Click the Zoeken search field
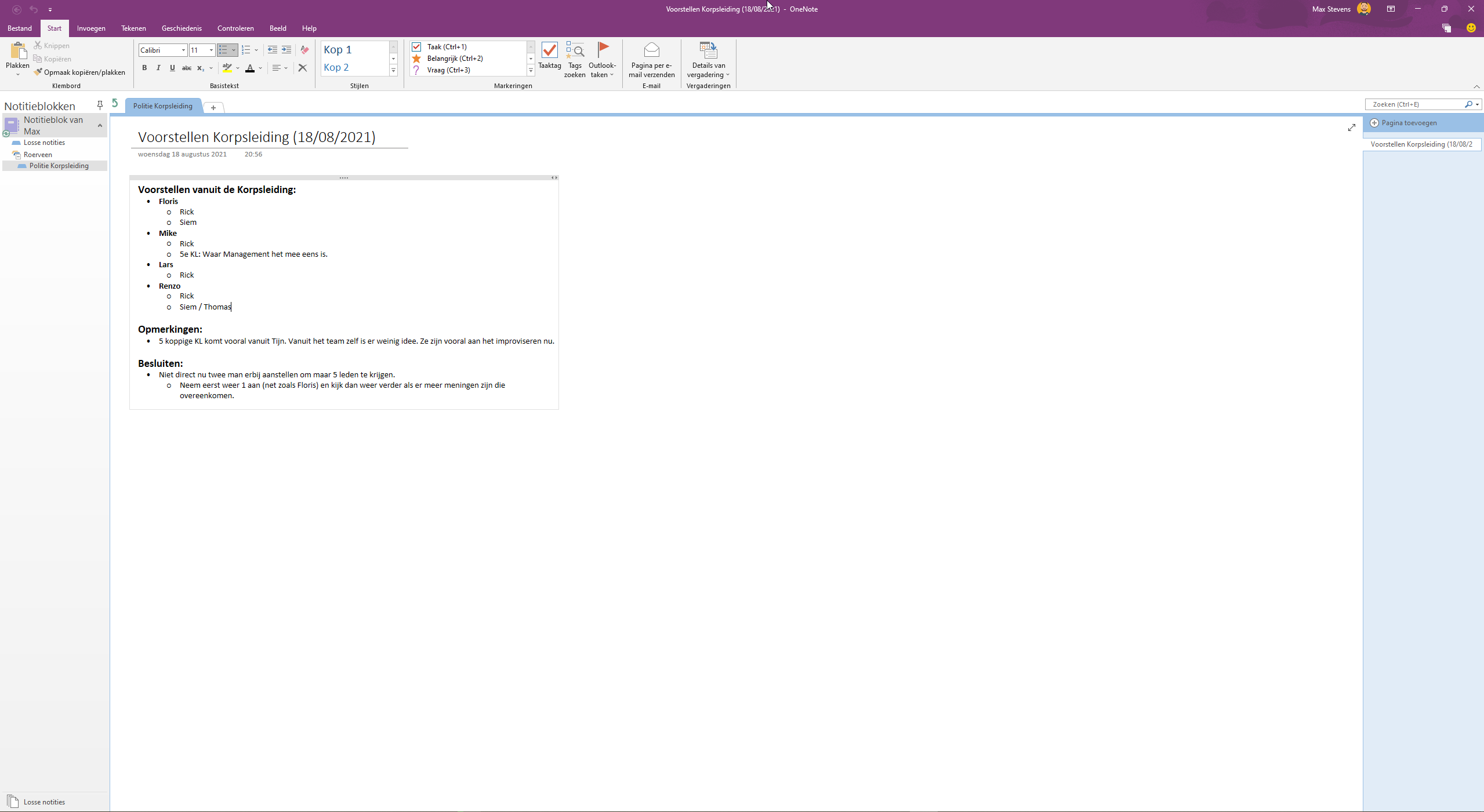The image size is (1484, 812). (x=1415, y=104)
